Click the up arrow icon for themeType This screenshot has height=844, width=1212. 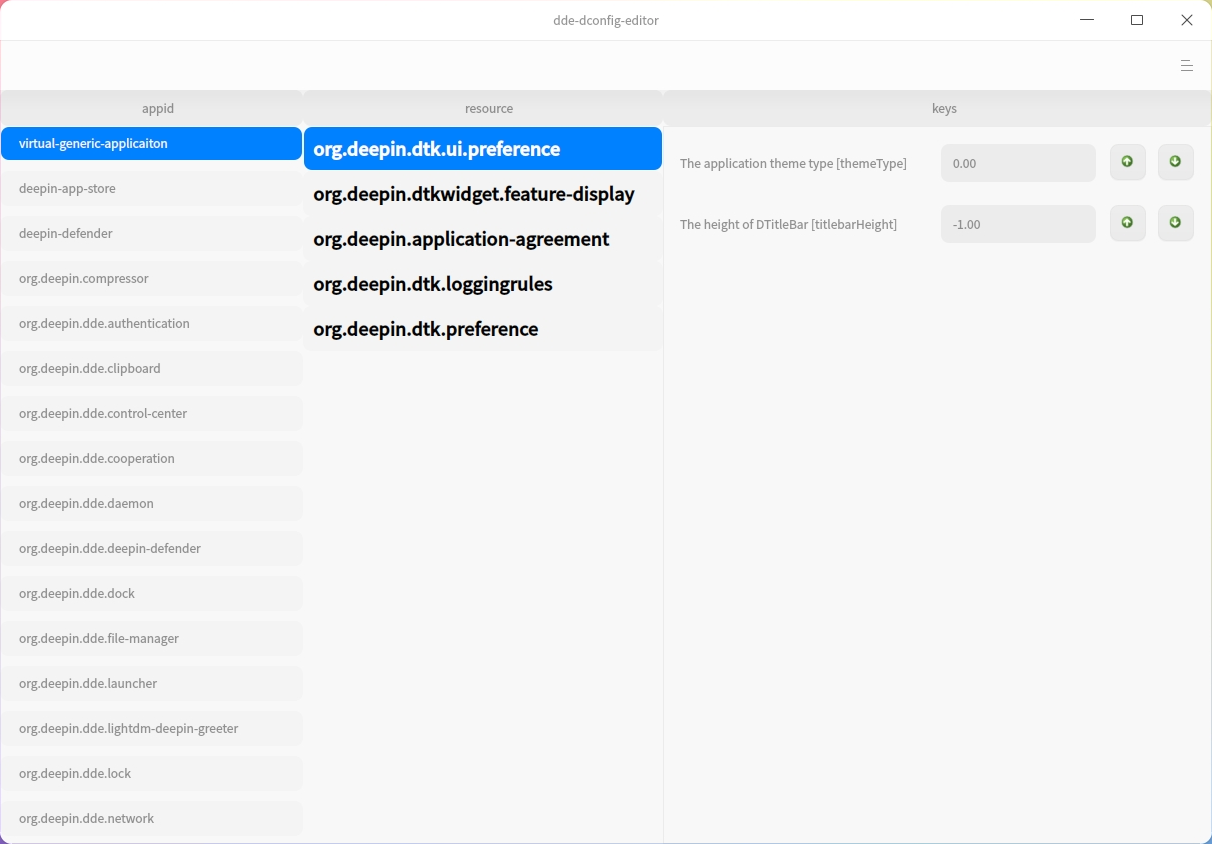(1128, 162)
